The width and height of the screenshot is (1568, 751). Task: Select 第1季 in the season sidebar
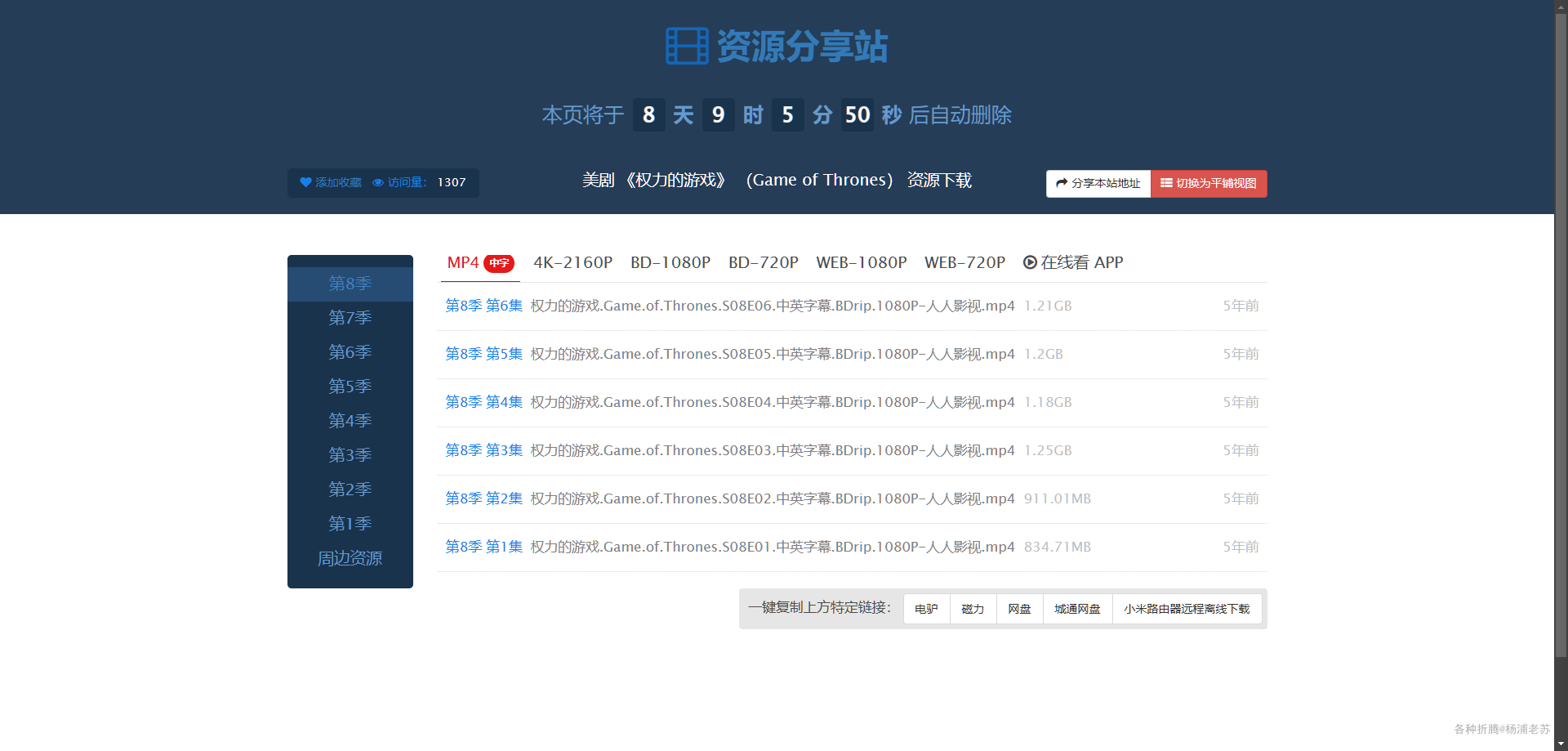click(350, 524)
